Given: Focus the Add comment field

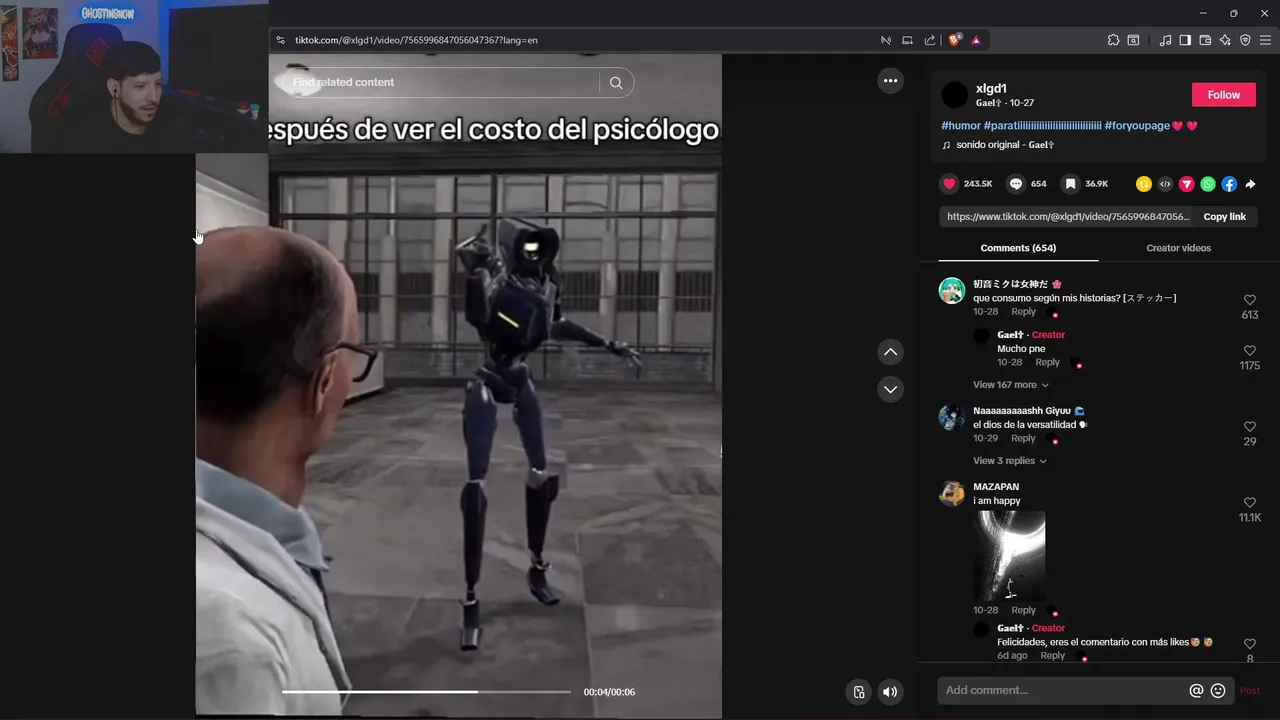Looking at the screenshot, I should (x=1062, y=690).
